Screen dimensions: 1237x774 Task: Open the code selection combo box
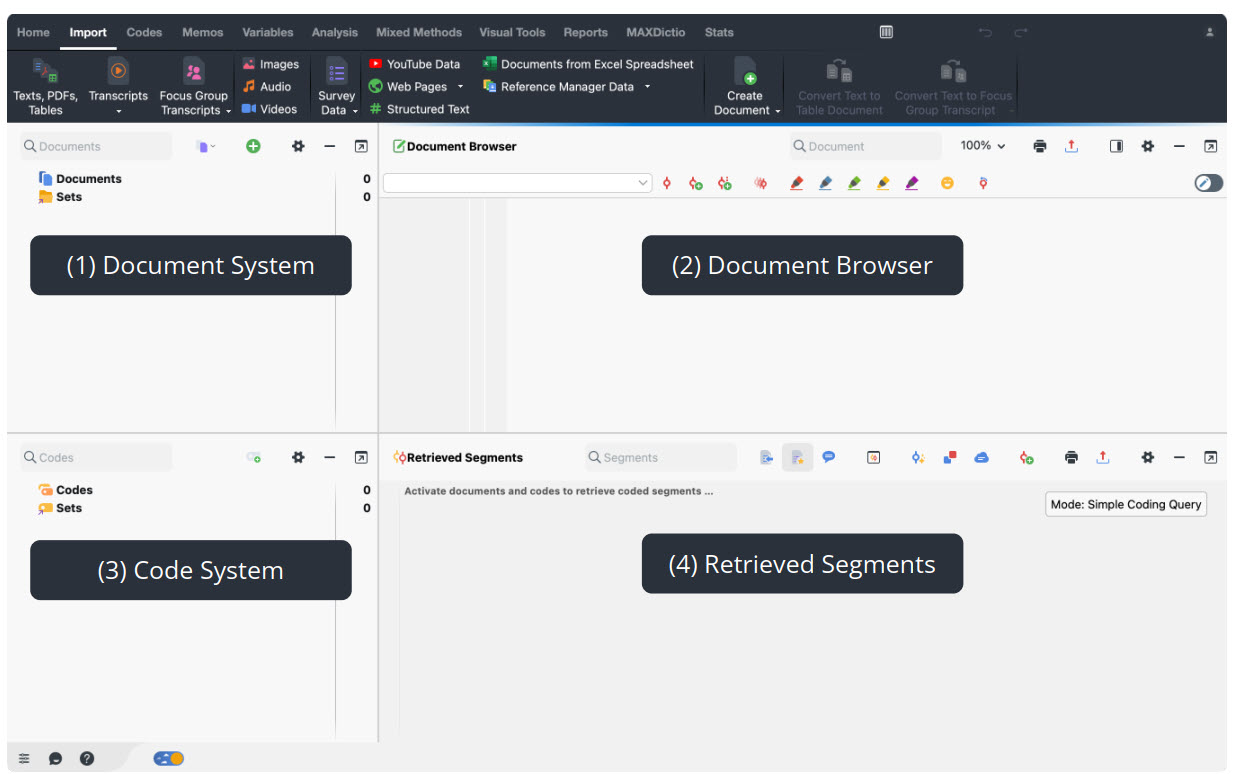coord(517,183)
